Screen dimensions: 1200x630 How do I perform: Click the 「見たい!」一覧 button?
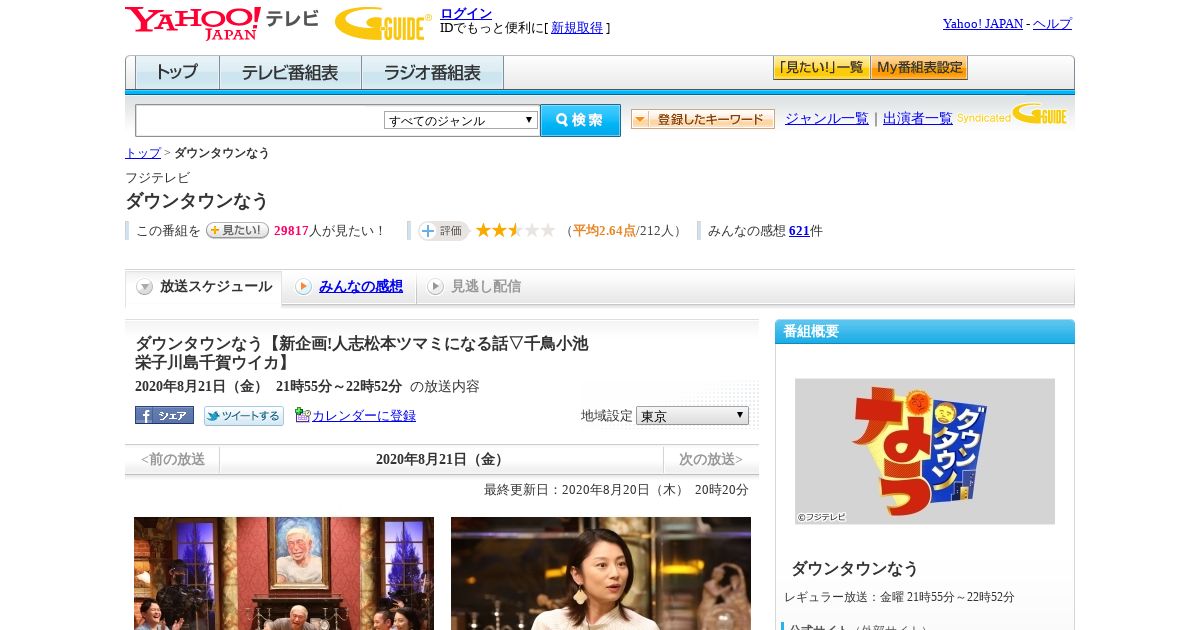tap(821, 68)
